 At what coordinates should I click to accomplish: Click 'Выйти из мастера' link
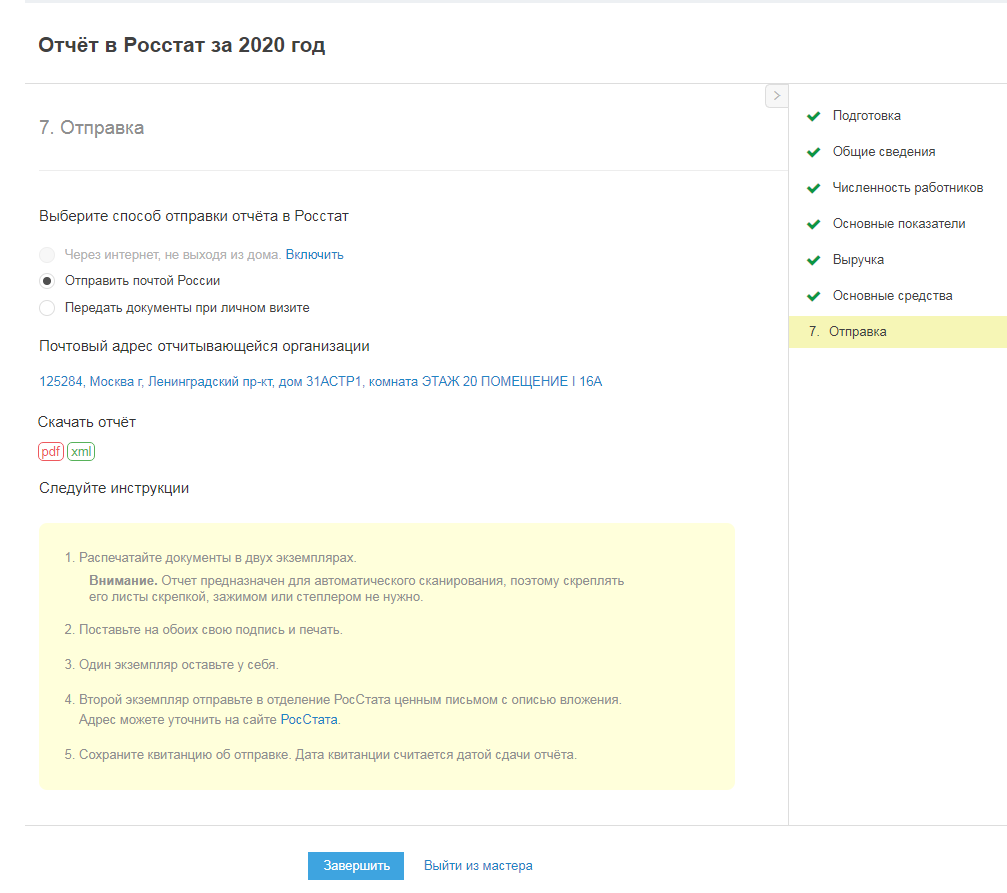(478, 866)
